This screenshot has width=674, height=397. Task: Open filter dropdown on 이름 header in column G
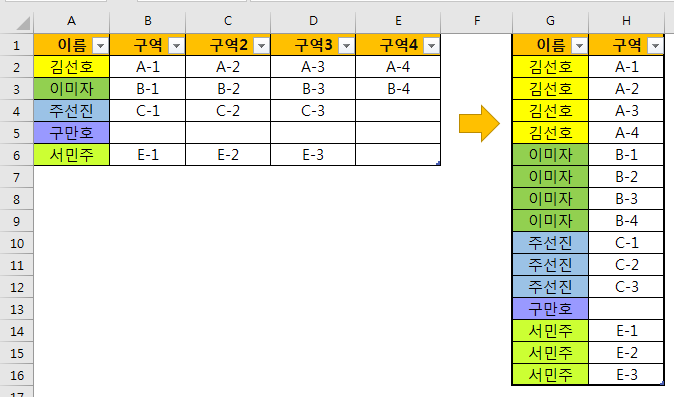(579, 45)
